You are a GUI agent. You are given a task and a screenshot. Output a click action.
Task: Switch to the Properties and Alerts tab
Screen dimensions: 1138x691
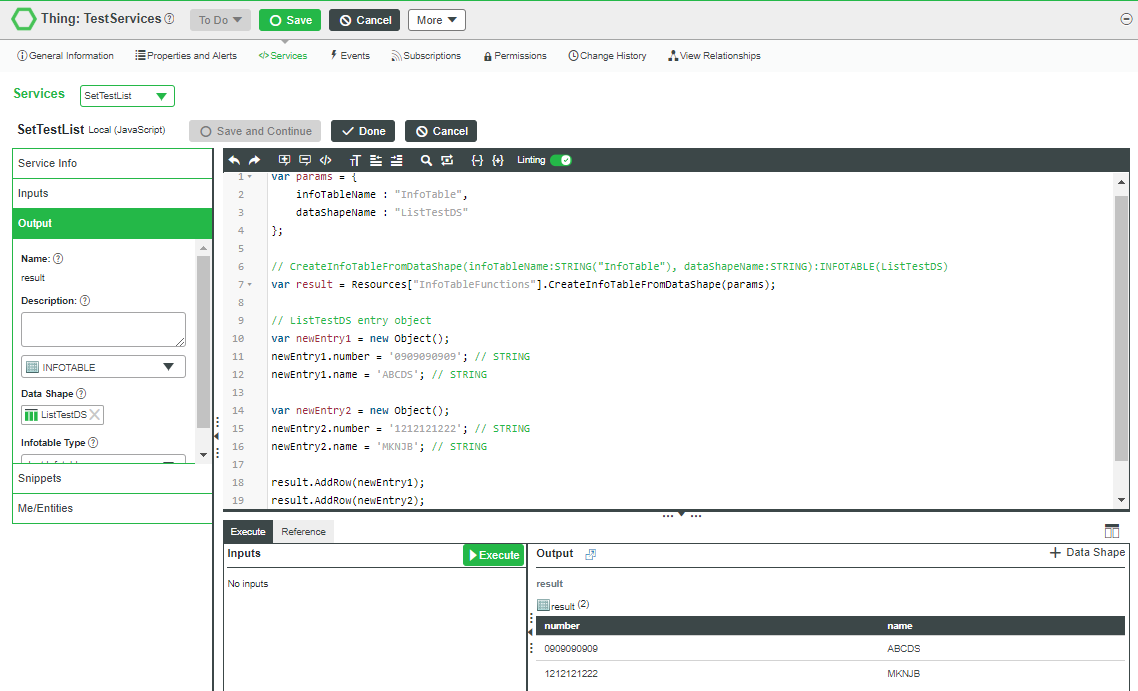(x=186, y=56)
